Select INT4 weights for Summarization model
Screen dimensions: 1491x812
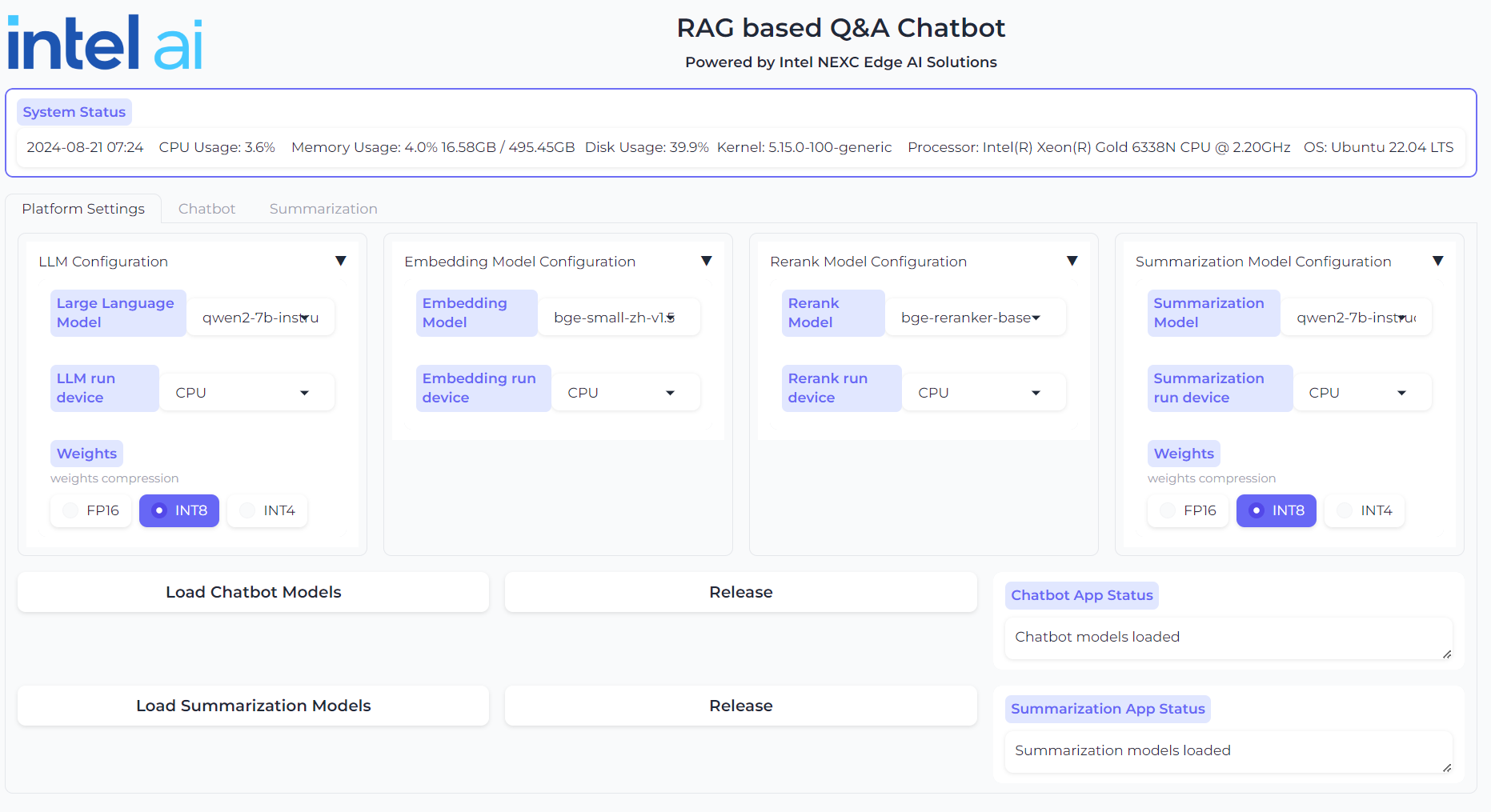(x=1365, y=510)
